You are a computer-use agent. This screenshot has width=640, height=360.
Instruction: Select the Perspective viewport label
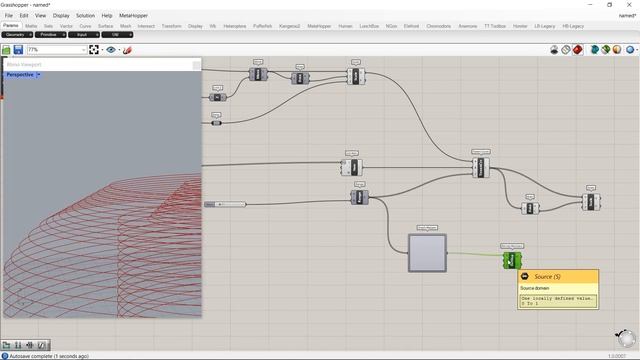tap(20, 75)
